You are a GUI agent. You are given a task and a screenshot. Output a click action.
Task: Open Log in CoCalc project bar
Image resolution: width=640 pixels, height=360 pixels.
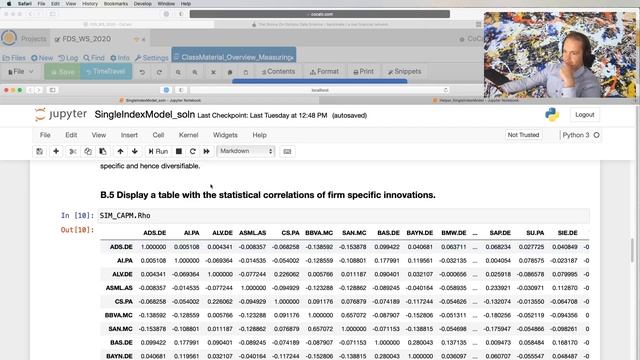(x=68, y=58)
